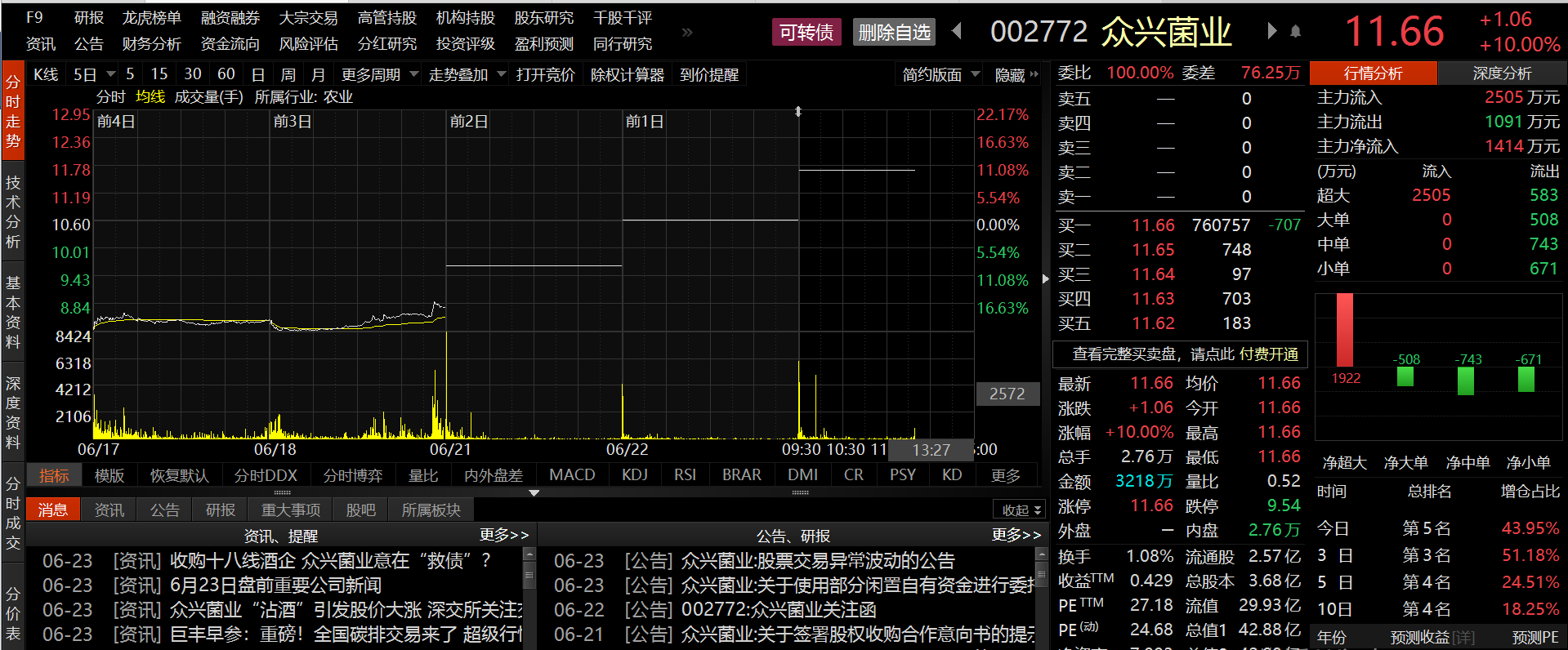The height and width of the screenshot is (650, 1568).
Task: Select the 日 daily period
Action: tap(258, 74)
